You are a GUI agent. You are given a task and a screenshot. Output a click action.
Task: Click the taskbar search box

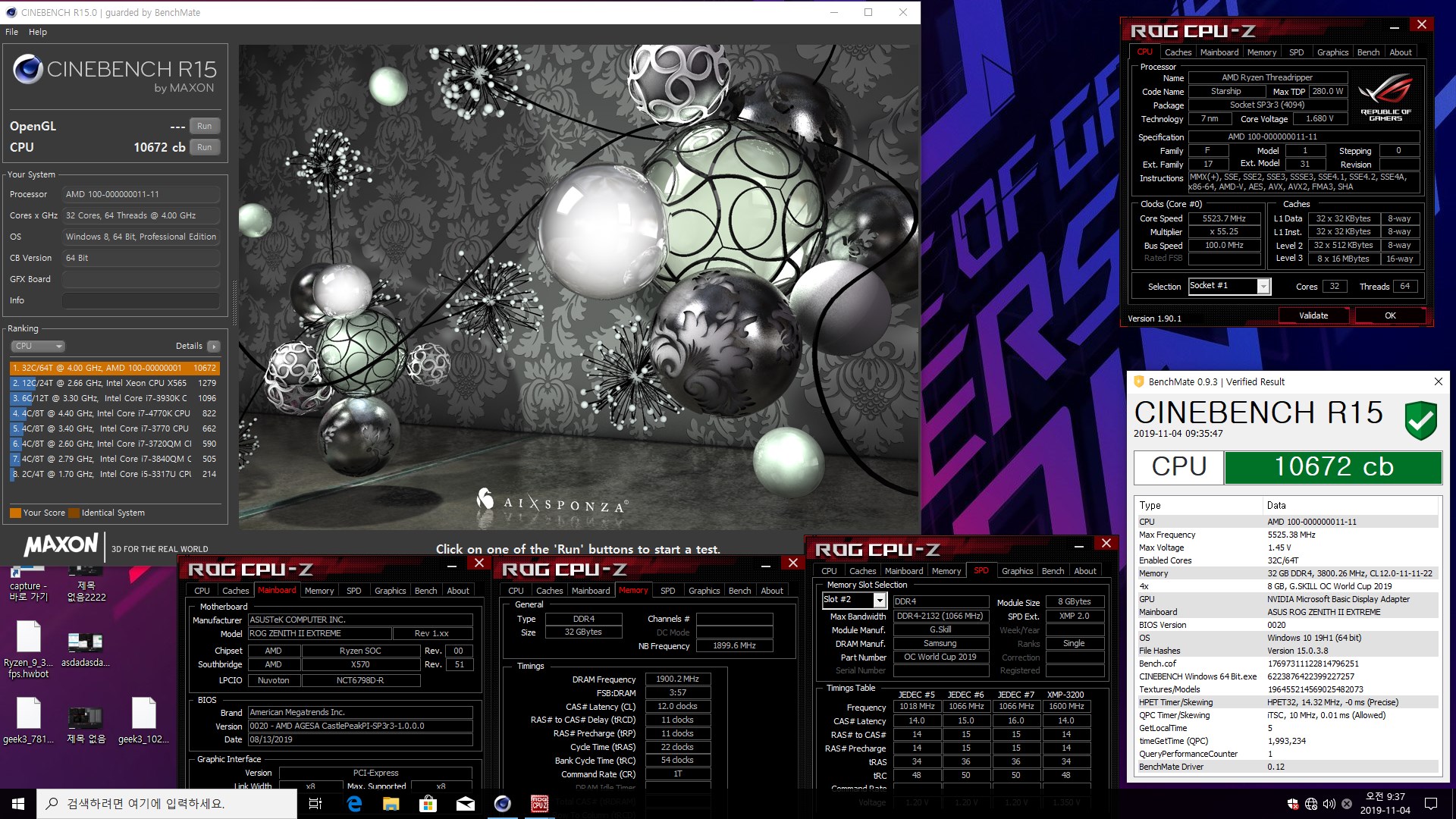167,804
